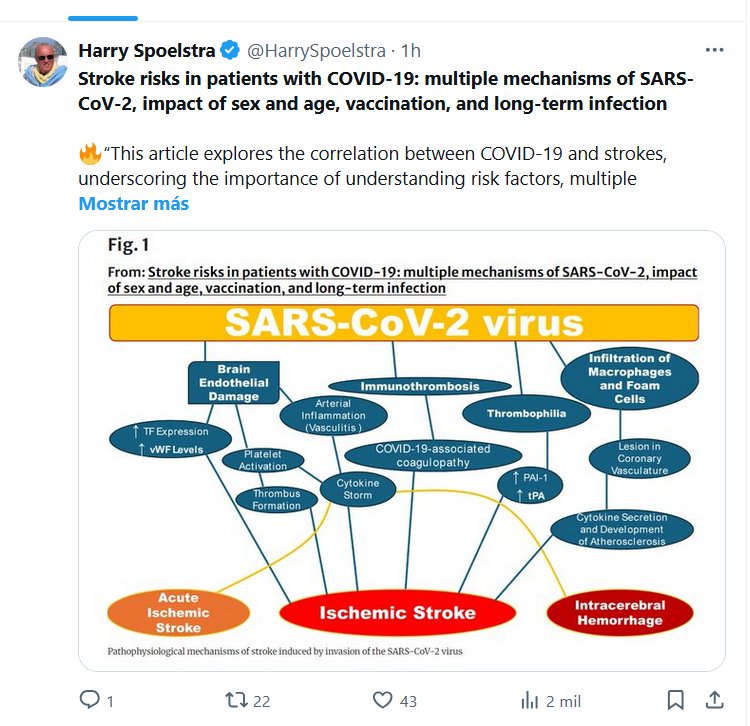Click the red Ischemic Stroke oval
This screenshot has height=726, width=750.
397,612
